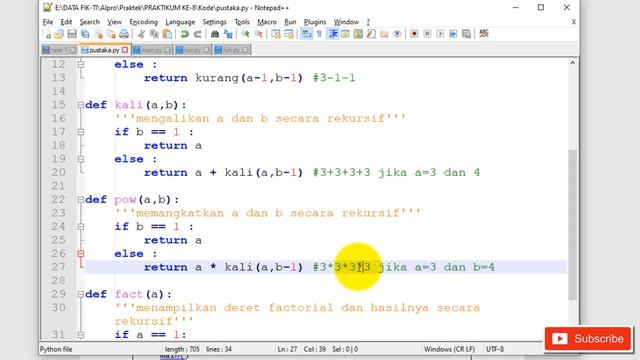Save the current file using toolbar
The width and height of the screenshot is (640, 360).
pos(72,34)
